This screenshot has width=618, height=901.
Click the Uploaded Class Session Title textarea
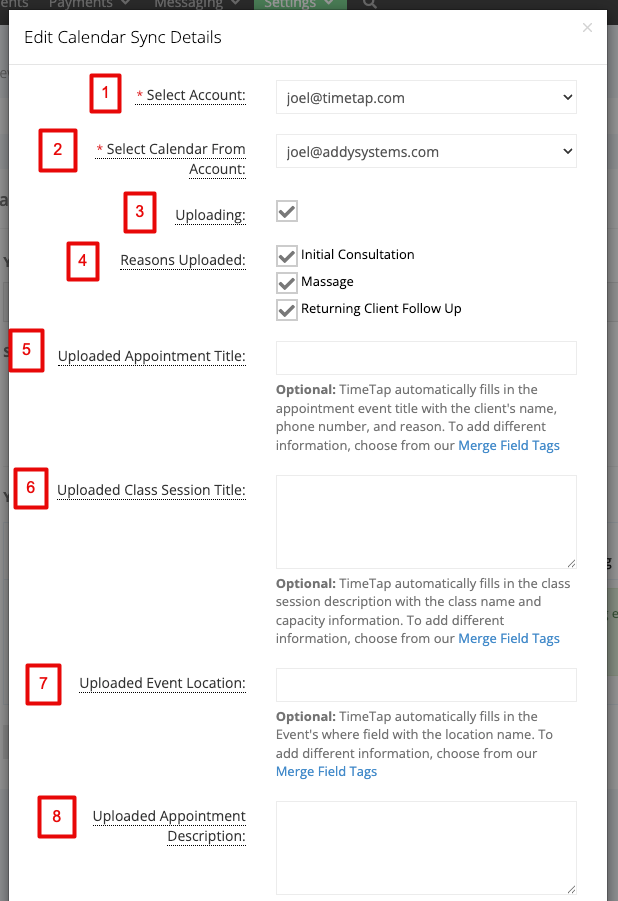[426, 522]
